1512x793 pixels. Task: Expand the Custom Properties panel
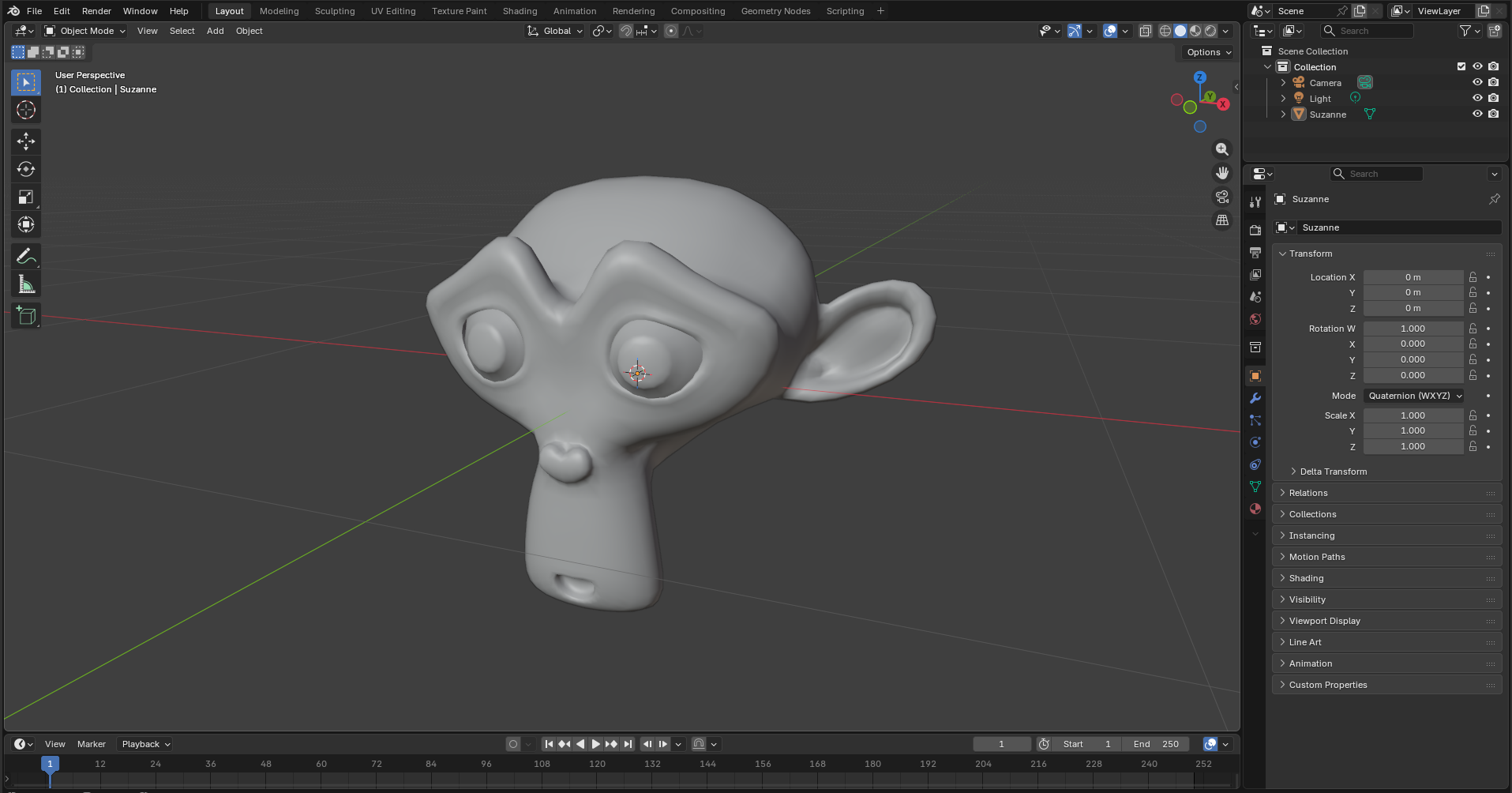[x=1386, y=685]
